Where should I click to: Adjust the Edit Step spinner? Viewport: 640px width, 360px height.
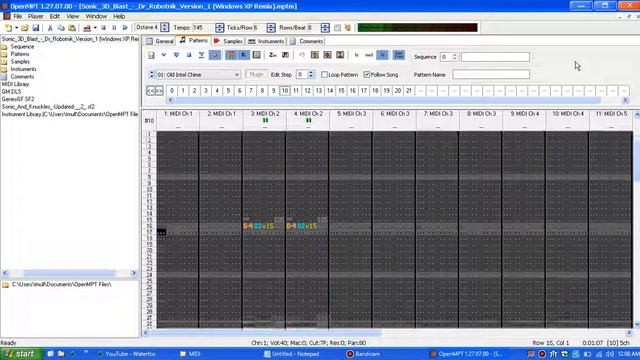tap(311, 75)
